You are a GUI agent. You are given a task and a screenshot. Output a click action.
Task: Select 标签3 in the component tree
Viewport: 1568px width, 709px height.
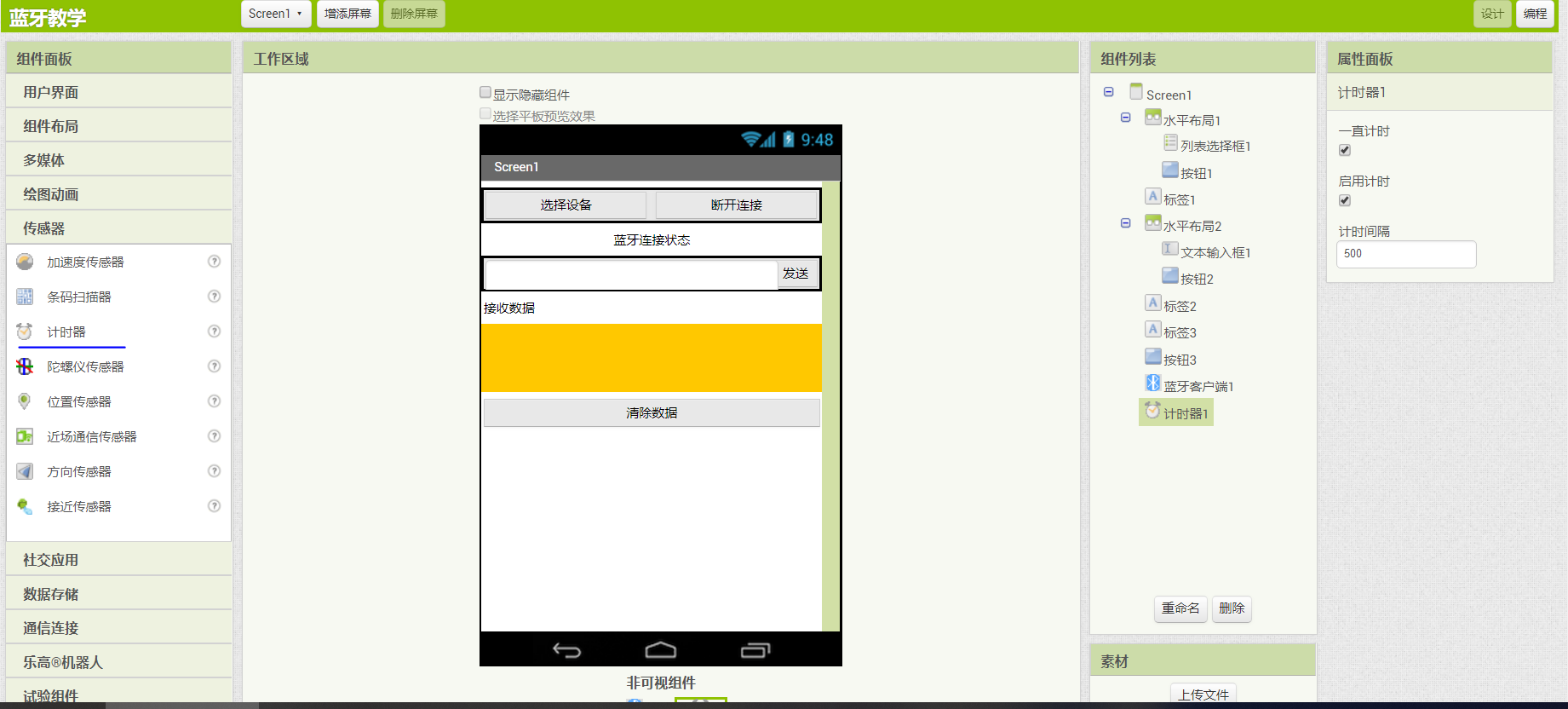point(1180,332)
